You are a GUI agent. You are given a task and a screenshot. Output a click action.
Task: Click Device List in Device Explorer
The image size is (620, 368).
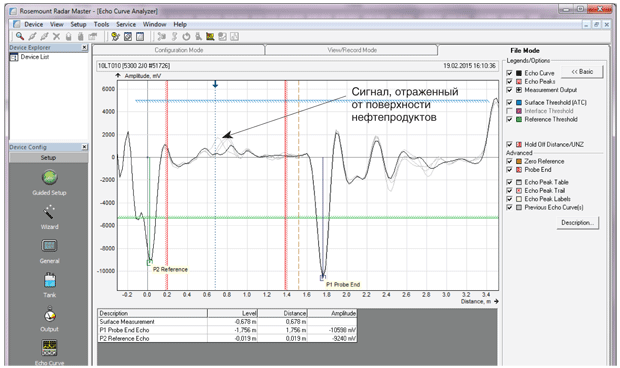(35, 57)
